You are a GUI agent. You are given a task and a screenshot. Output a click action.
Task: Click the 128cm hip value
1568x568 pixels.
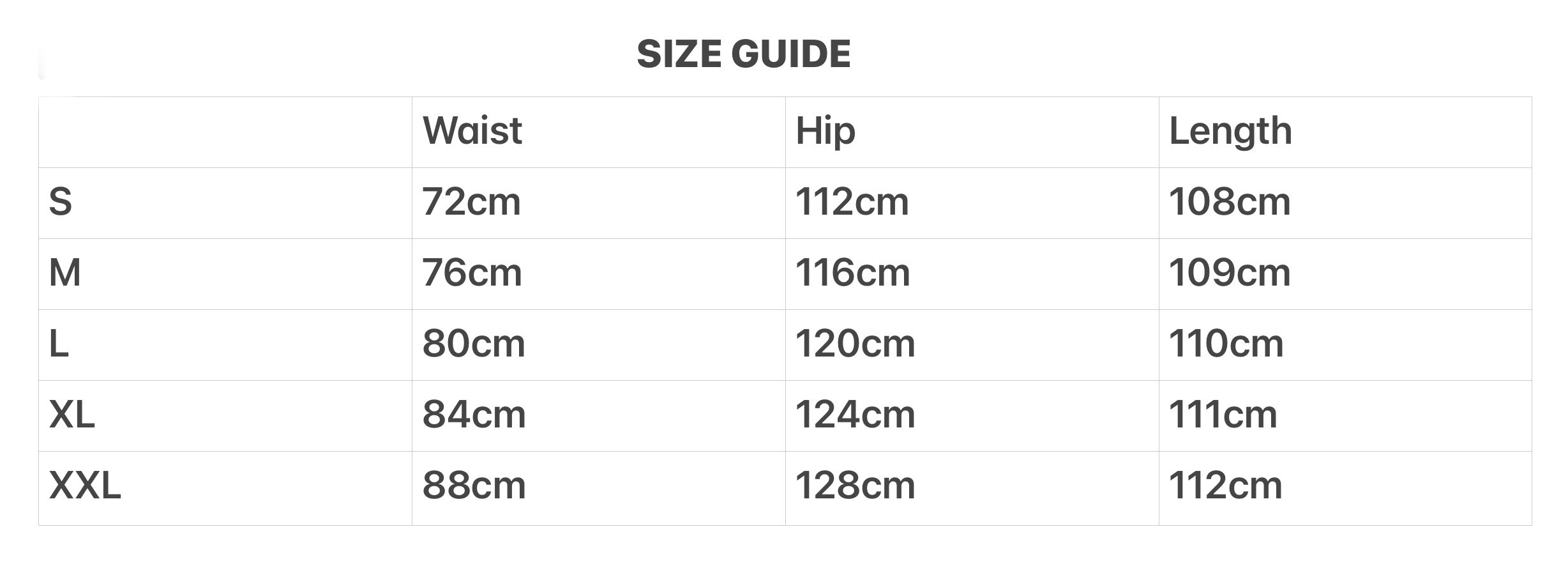coord(855,486)
